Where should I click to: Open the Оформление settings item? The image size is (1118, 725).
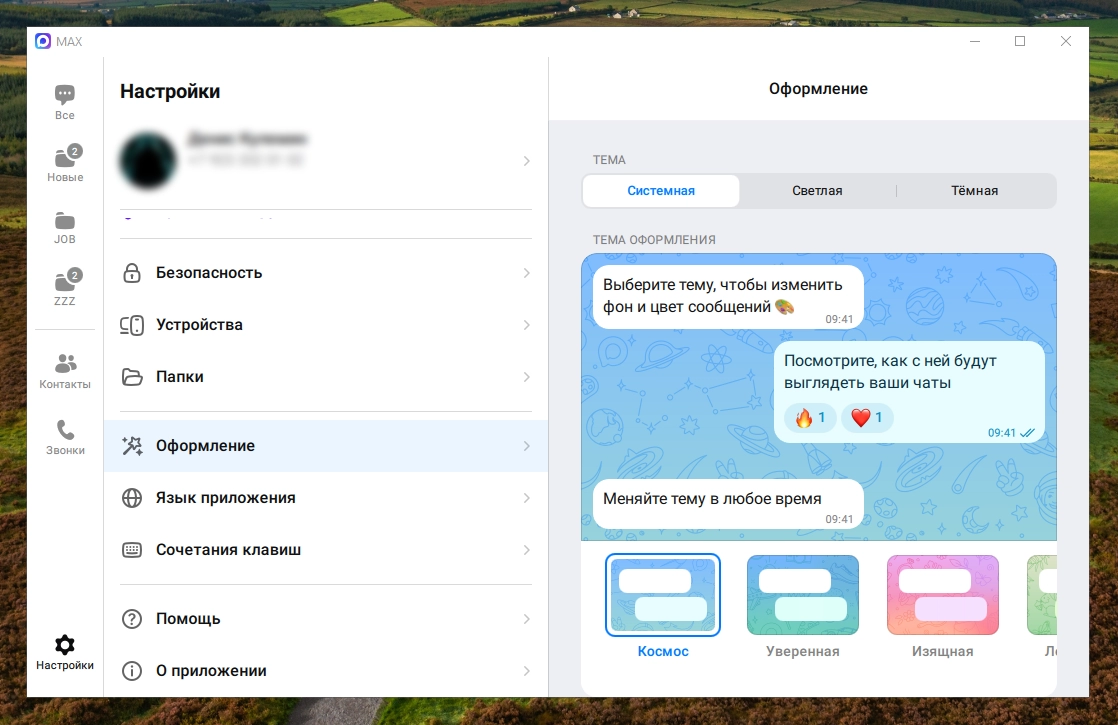point(326,446)
